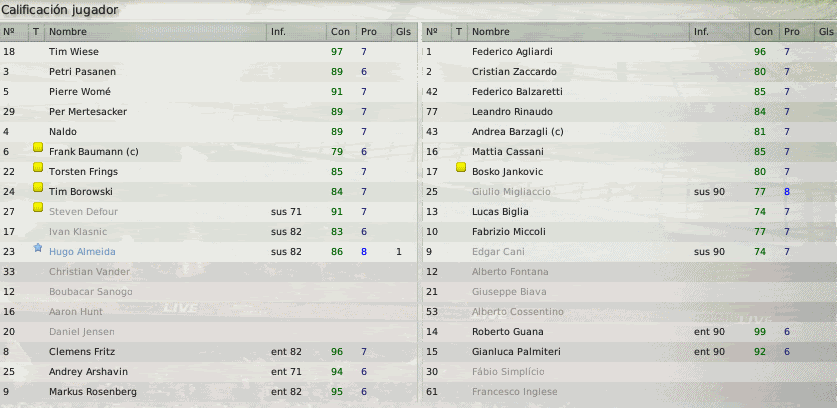This screenshot has height=408, width=837.
Task: Open Hugo Almeida player profile link
Action: [x=82, y=252]
